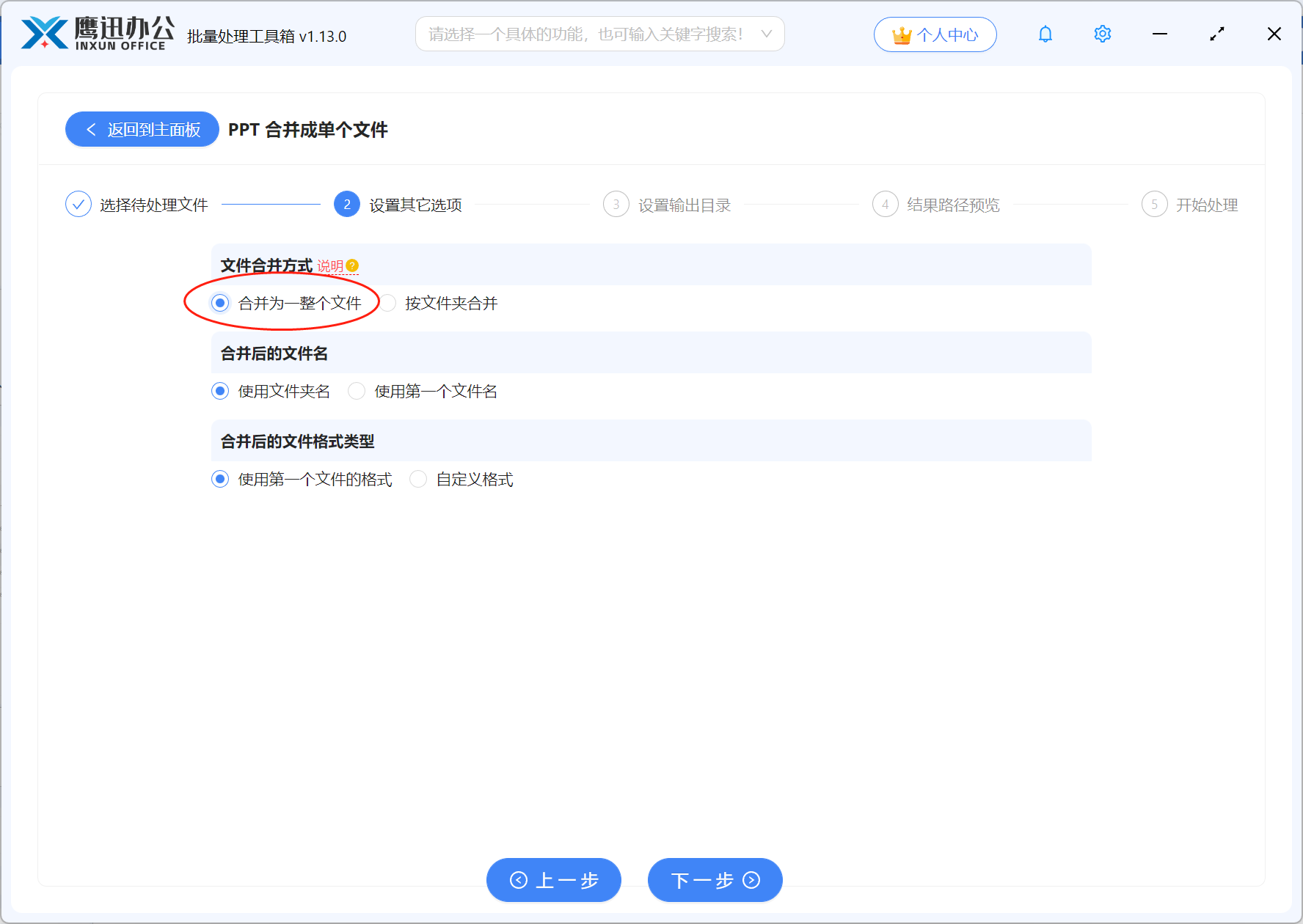Toggle fullscreen with the expand icon
This screenshot has width=1303, height=924.
click(x=1216, y=34)
